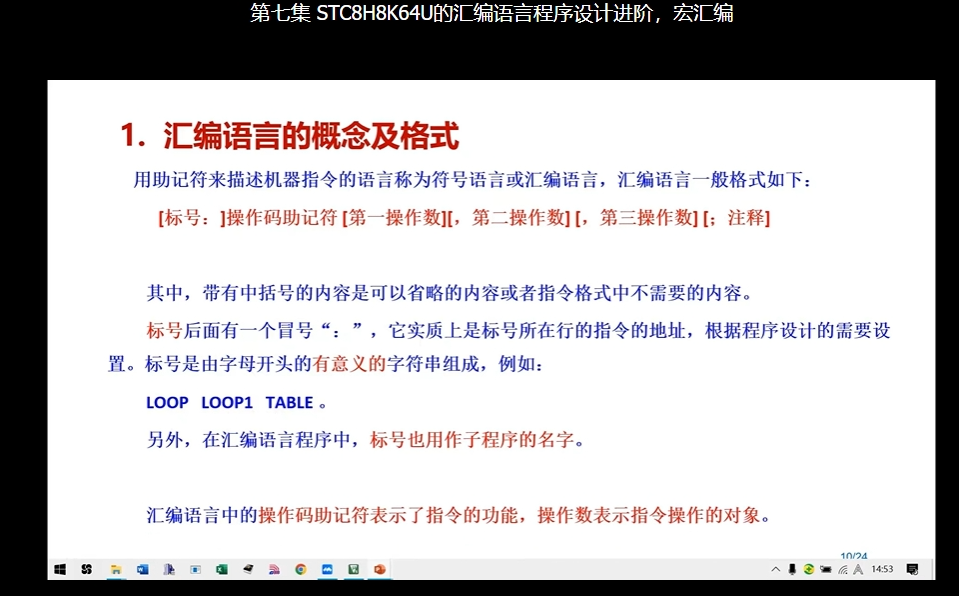This screenshot has width=959, height=596.
Task: Open the clock showing 14:53
Action: (882, 569)
